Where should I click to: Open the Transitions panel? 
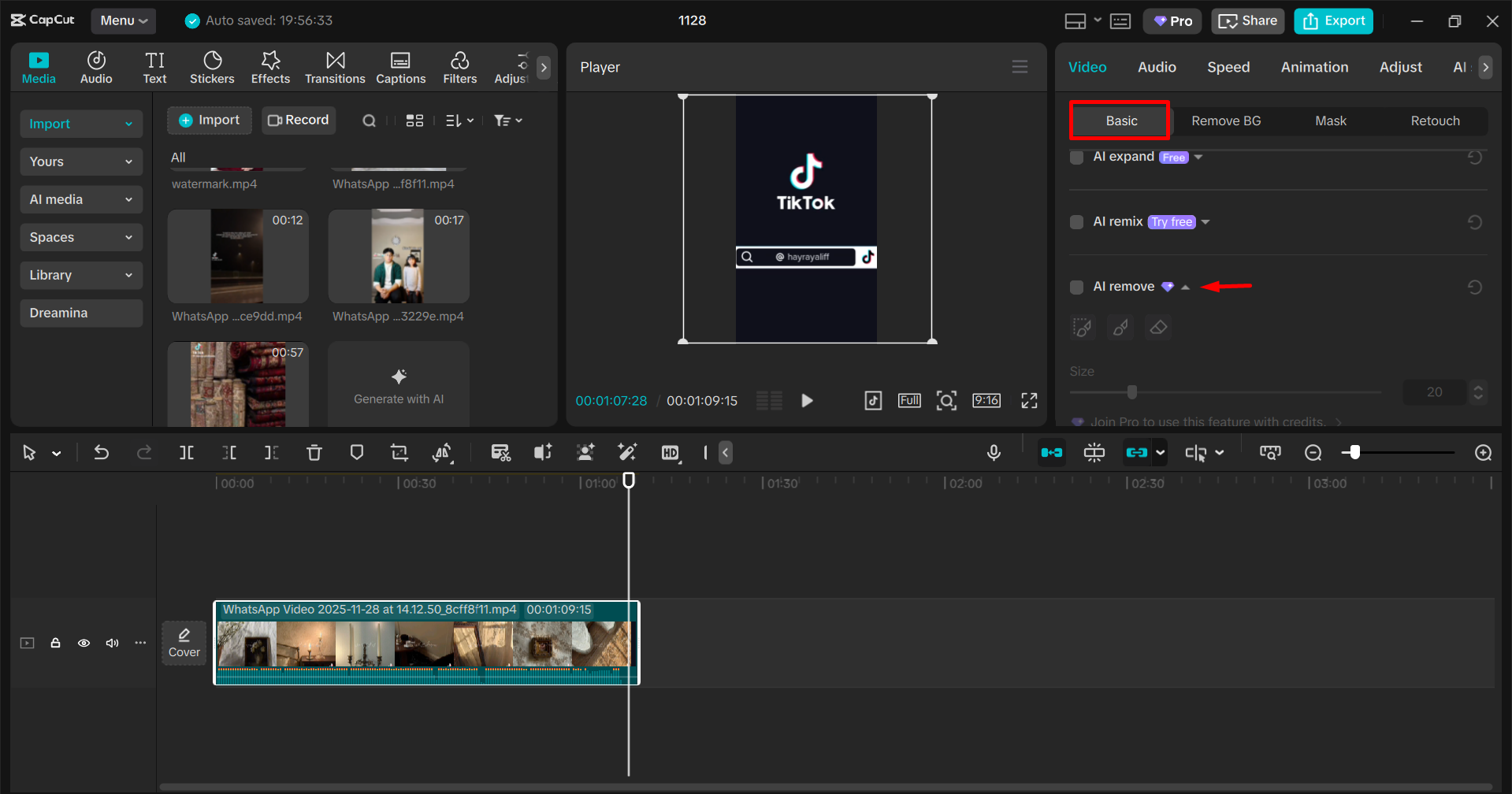tap(335, 68)
